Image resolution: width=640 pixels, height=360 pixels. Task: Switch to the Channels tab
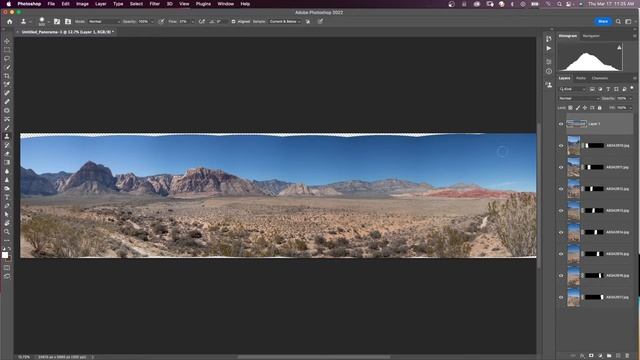tap(600, 78)
